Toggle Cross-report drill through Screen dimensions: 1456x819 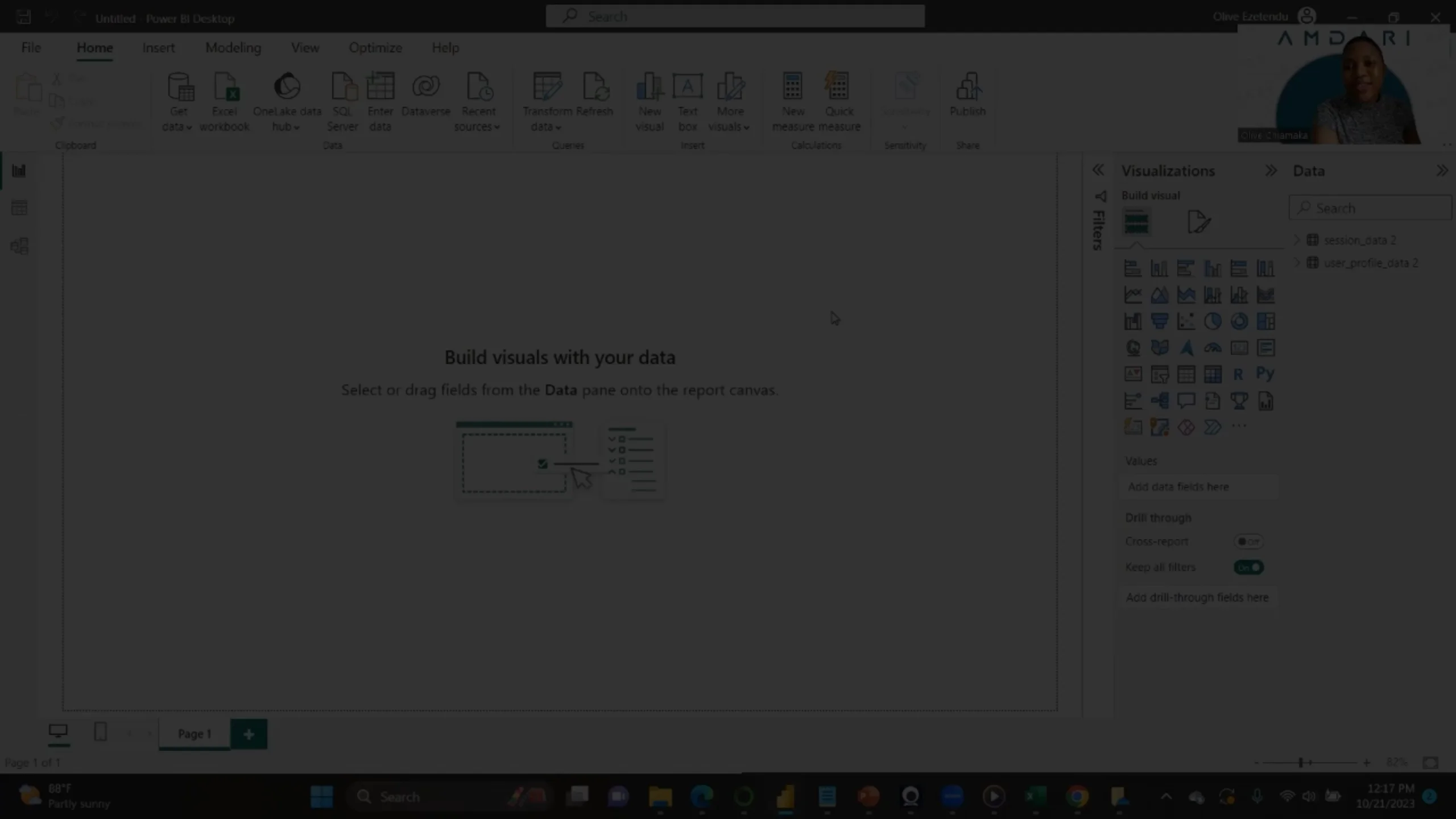click(x=1249, y=541)
